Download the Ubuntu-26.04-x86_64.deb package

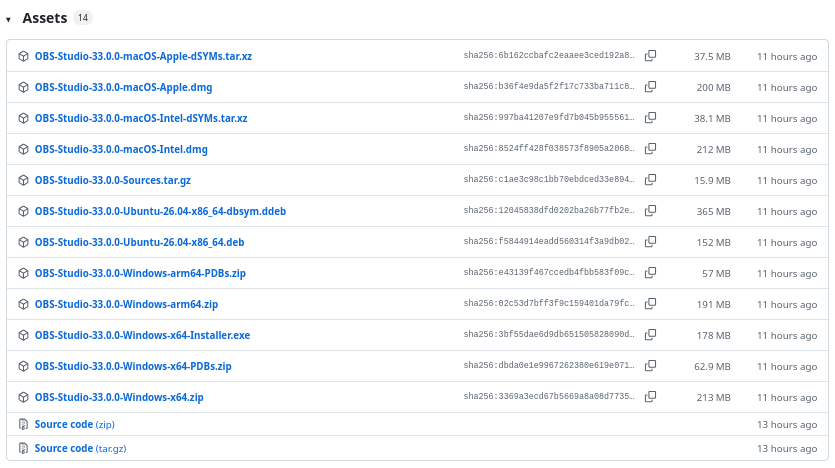pos(140,242)
